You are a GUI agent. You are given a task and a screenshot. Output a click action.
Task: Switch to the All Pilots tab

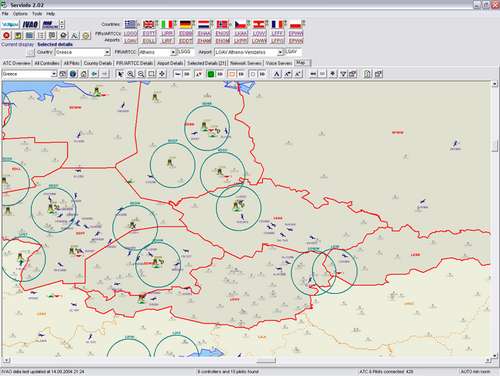tap(71, 63)
